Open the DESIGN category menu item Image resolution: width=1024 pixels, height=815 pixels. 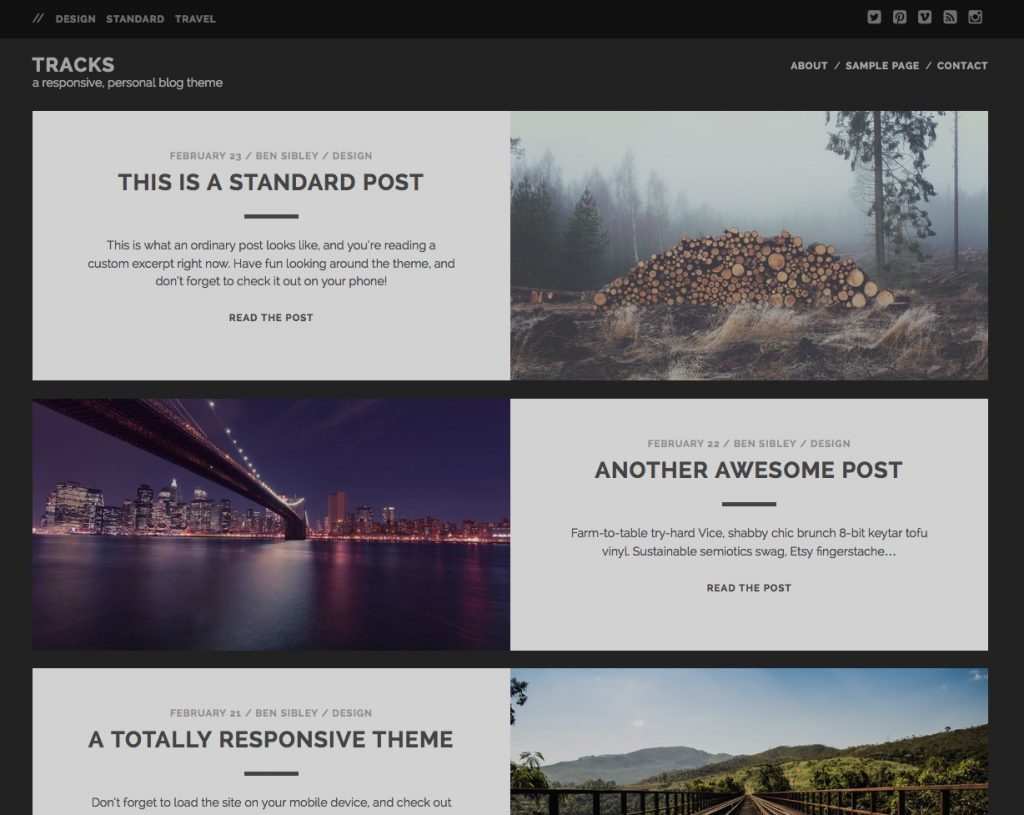coord(76,18)
